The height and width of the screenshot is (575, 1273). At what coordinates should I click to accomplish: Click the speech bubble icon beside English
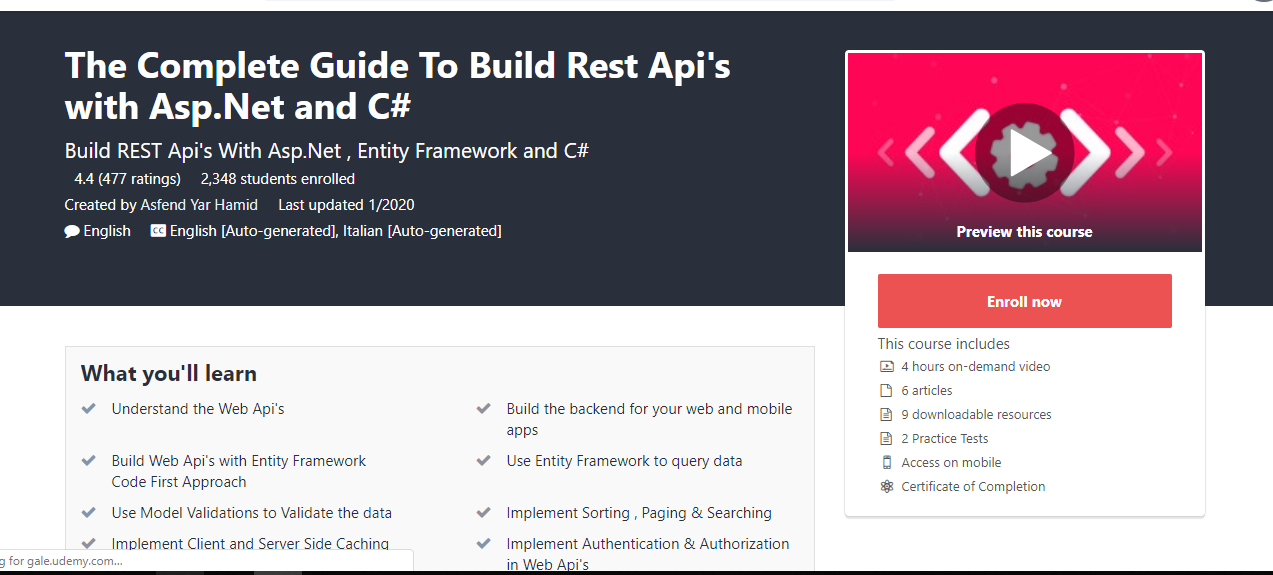tap(72, 231)
